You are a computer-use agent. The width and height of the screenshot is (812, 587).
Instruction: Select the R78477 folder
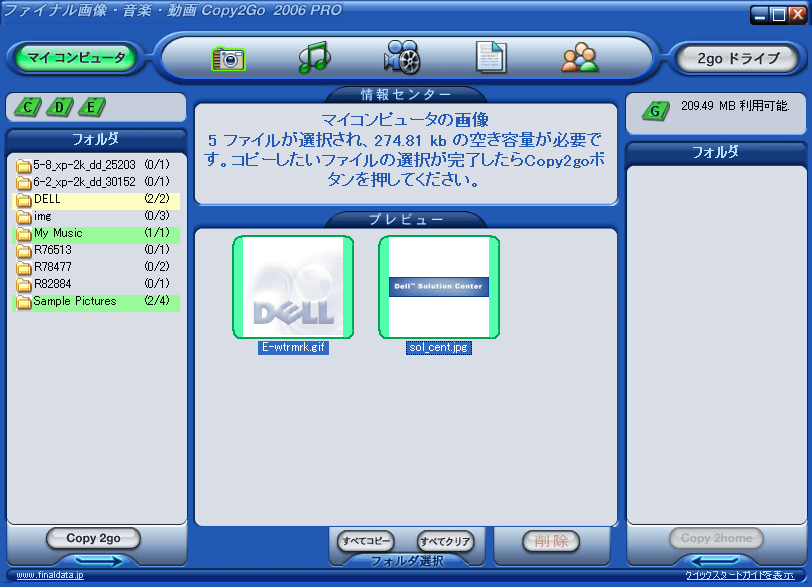96,267
